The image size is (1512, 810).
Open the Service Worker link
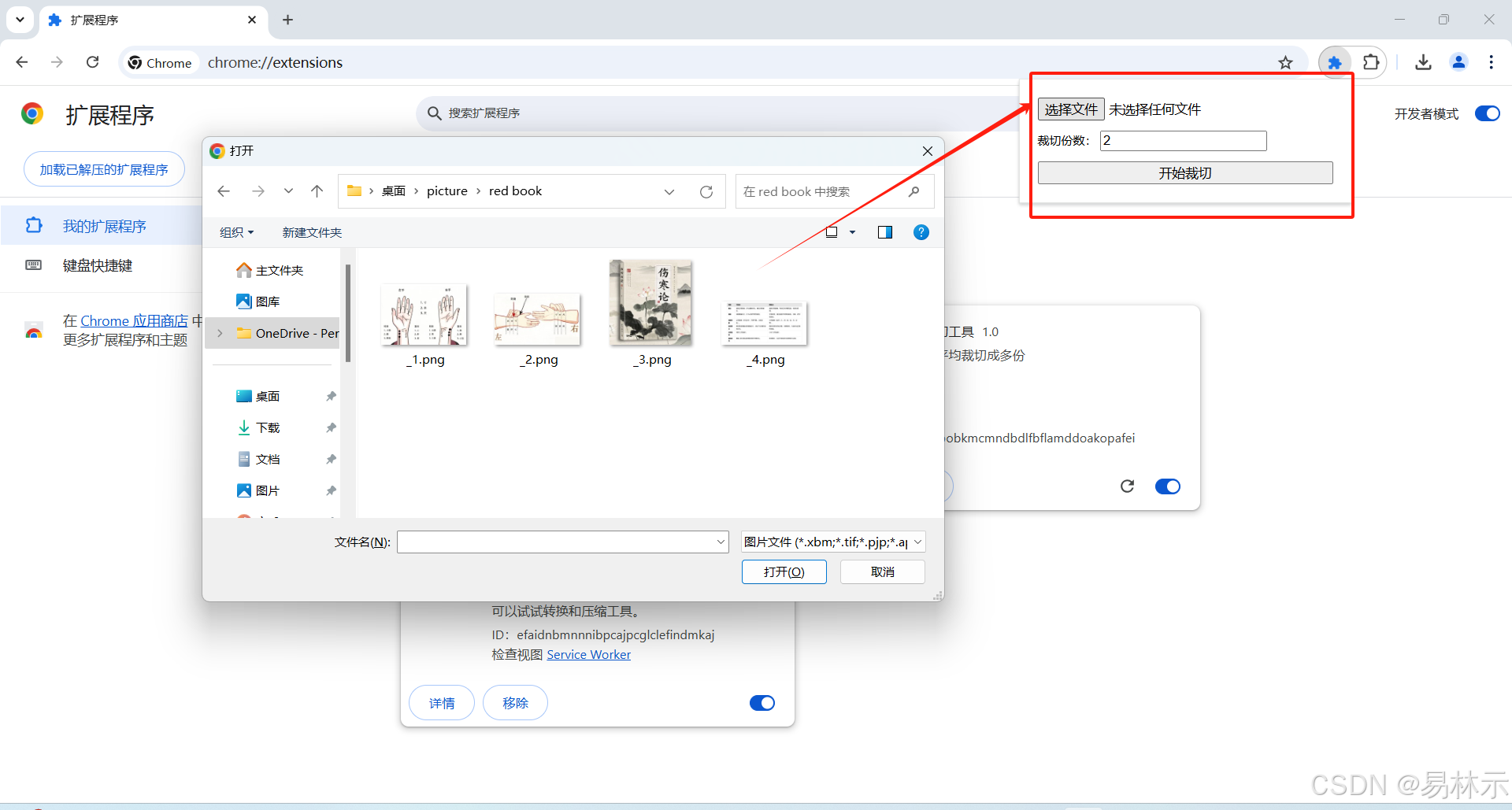(x=588, y=655)
